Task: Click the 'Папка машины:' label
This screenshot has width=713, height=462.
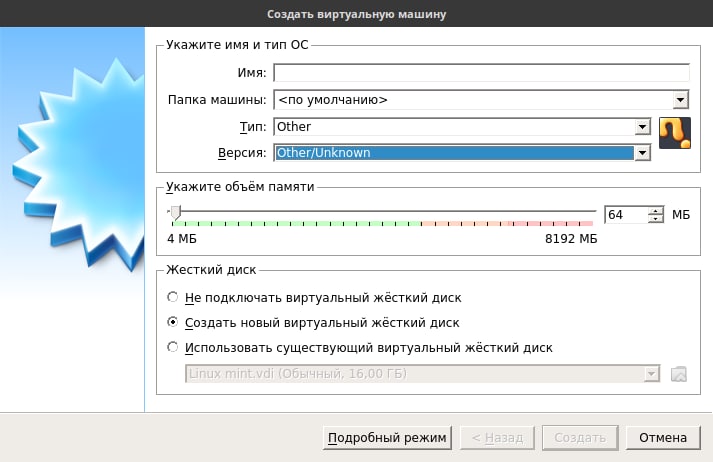Action: (x=217, y=100)
